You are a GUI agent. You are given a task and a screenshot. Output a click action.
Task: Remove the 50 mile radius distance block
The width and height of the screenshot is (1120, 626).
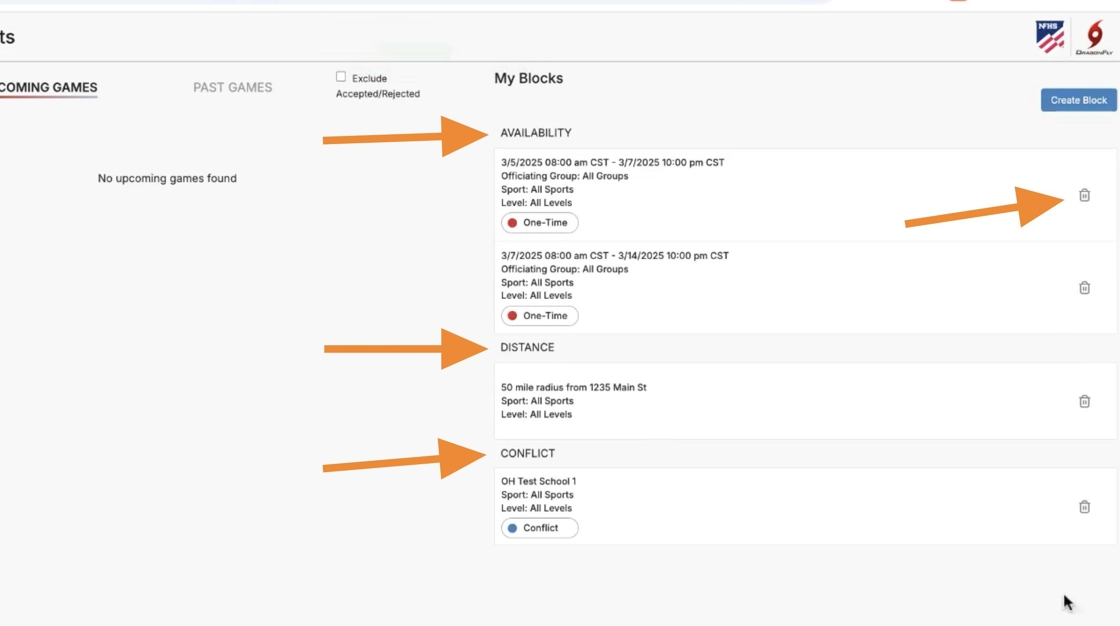pyautogui.click(x=1084, y=401)
